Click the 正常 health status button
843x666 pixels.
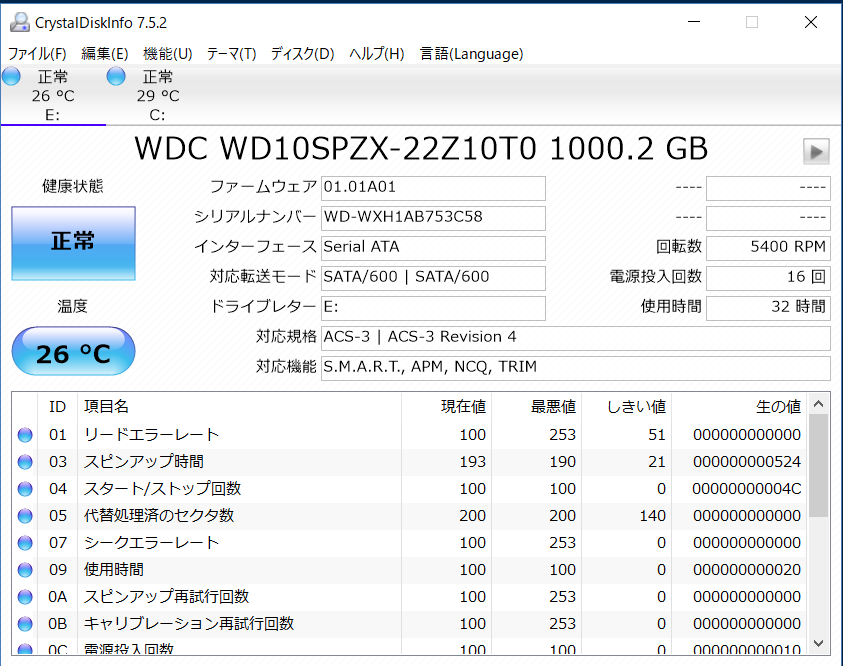[73, 243]
